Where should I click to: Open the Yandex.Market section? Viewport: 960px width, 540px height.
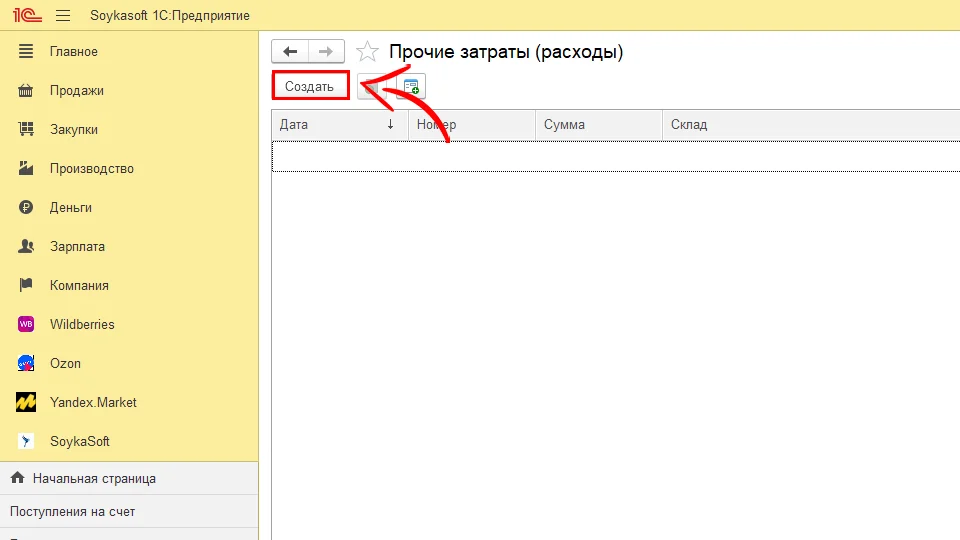(93, 402)
